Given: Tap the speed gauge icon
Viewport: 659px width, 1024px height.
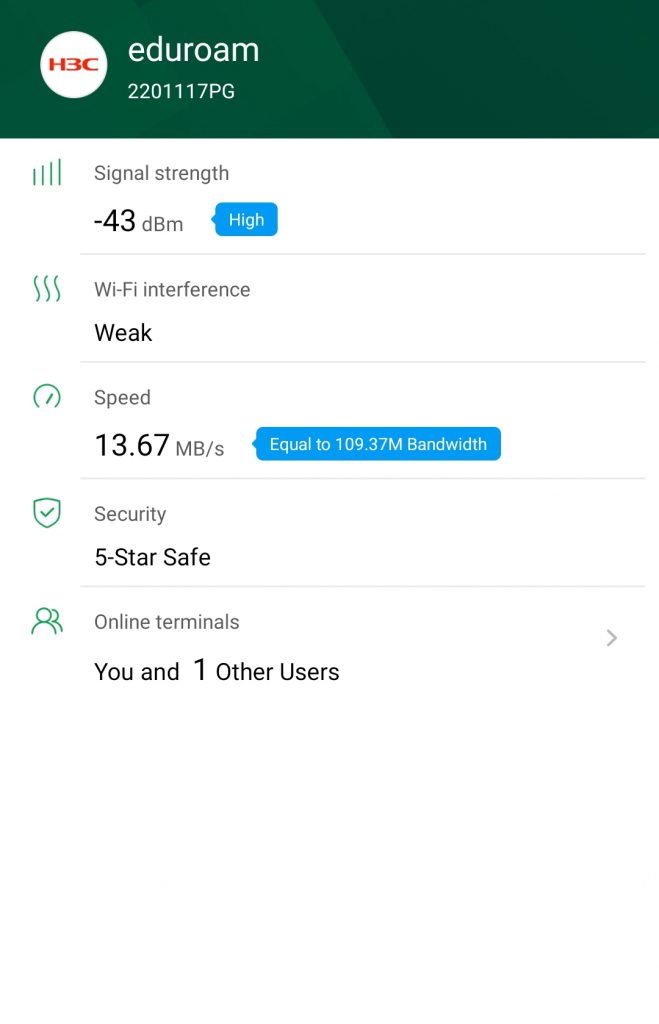Looking at the screenshot, I should [47, 397].
